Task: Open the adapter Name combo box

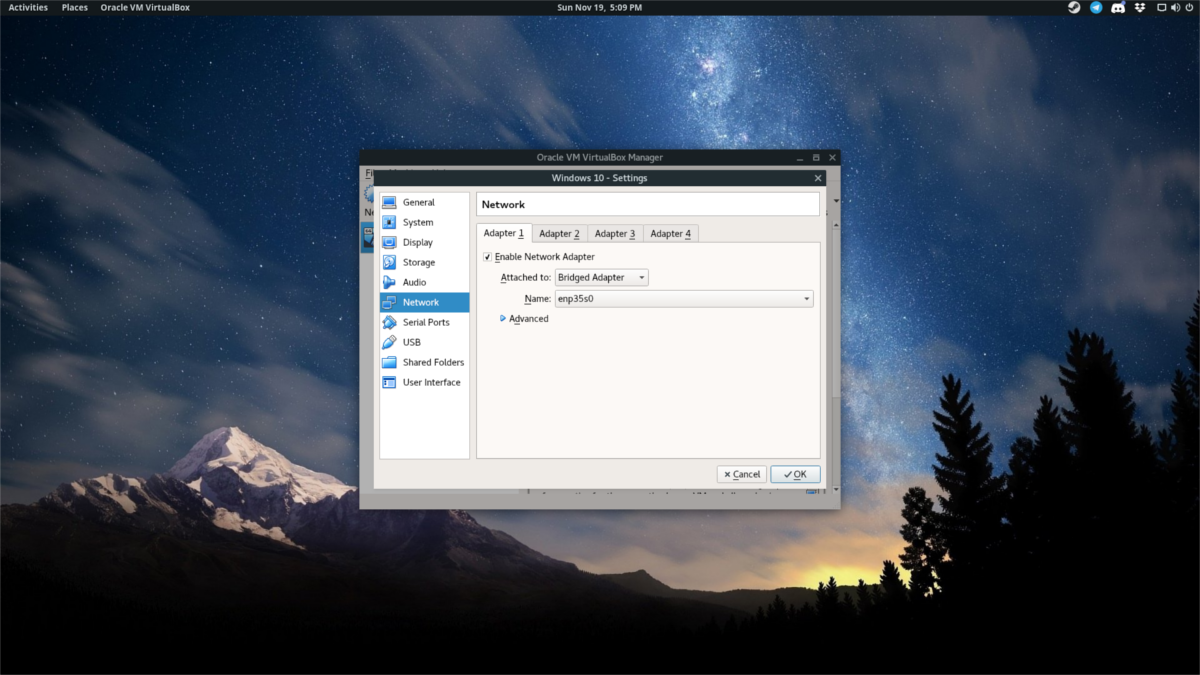Action: pos(683,299)
